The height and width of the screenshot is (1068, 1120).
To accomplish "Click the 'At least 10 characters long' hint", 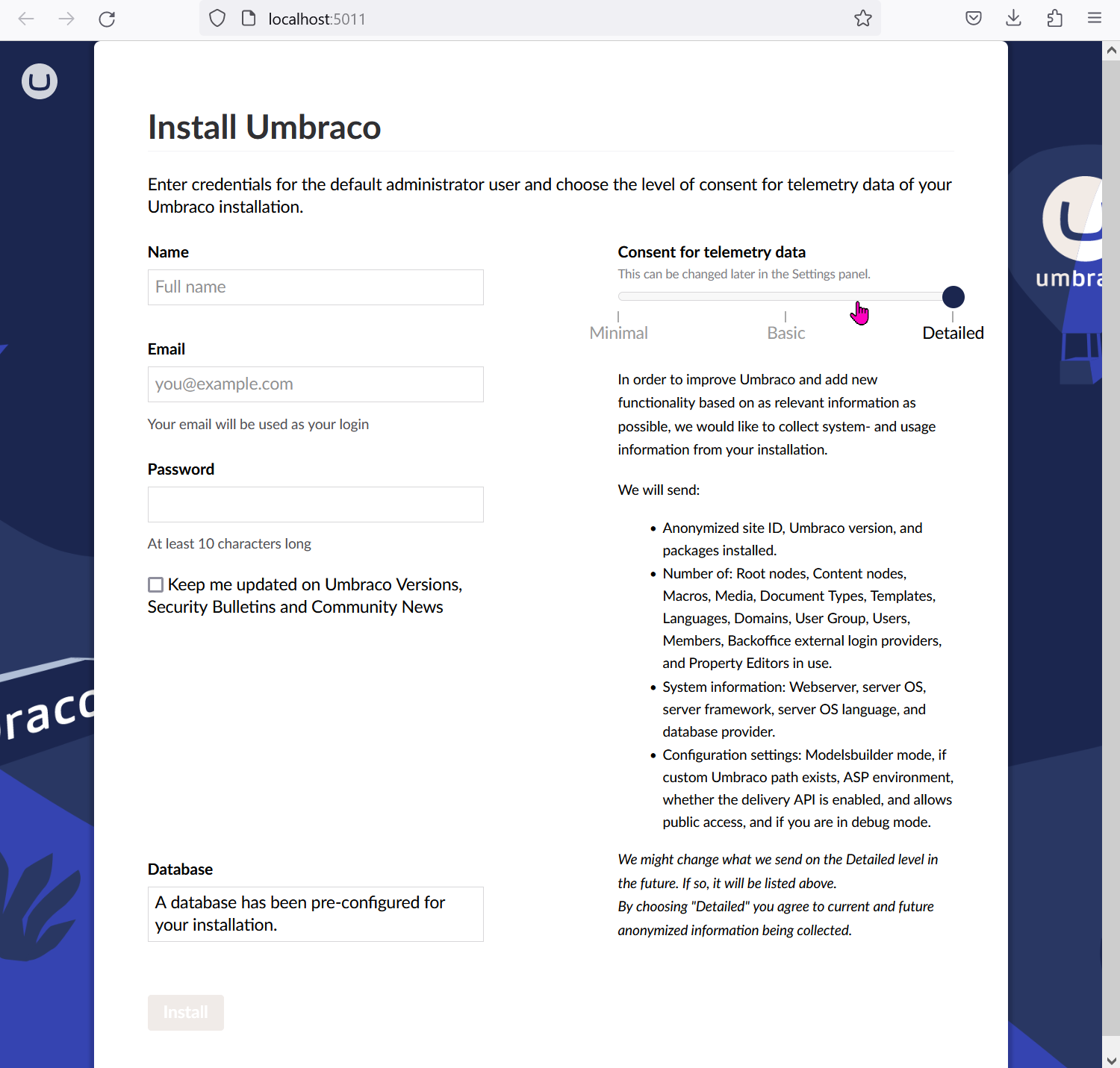I will 229,544.
